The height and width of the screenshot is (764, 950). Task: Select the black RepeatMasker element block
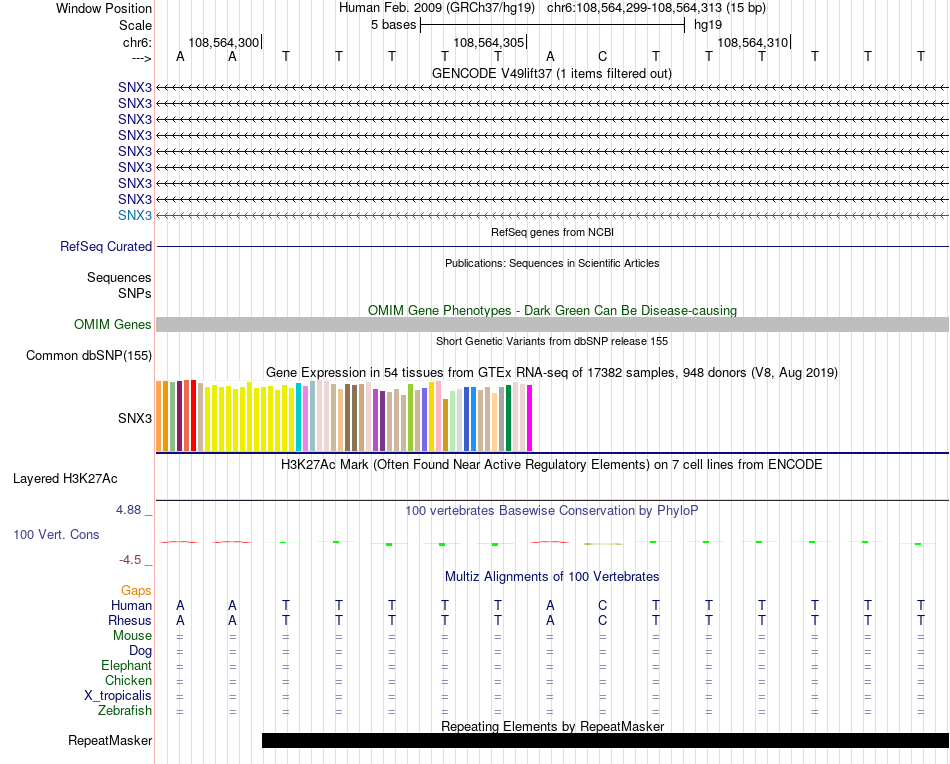[x=605, y=740]
